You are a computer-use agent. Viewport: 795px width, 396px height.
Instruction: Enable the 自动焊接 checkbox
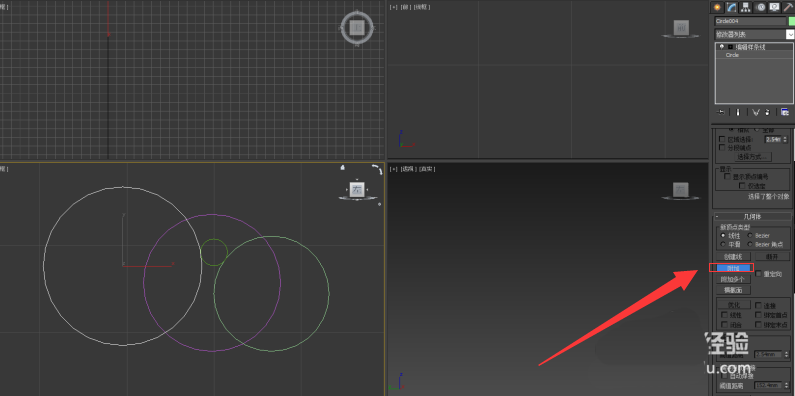(724, 377)
